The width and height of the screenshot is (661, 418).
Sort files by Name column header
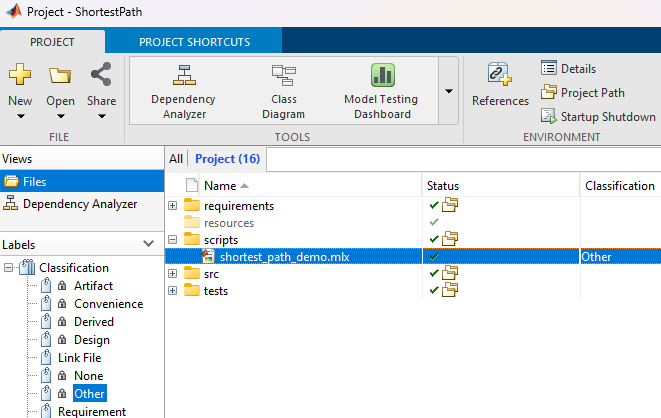[x=220, y=186]
